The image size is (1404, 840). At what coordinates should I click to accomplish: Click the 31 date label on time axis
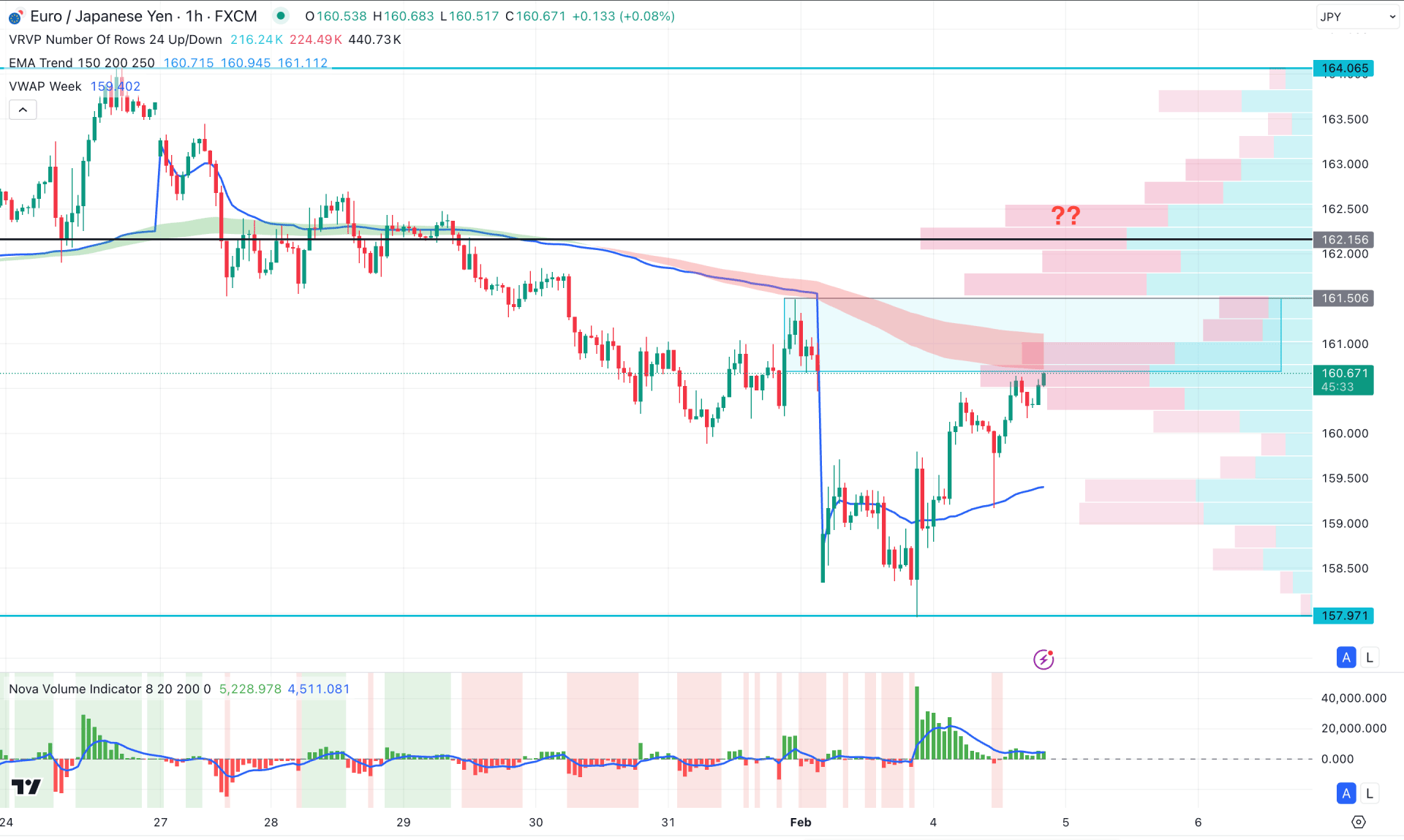click(668, 822)
